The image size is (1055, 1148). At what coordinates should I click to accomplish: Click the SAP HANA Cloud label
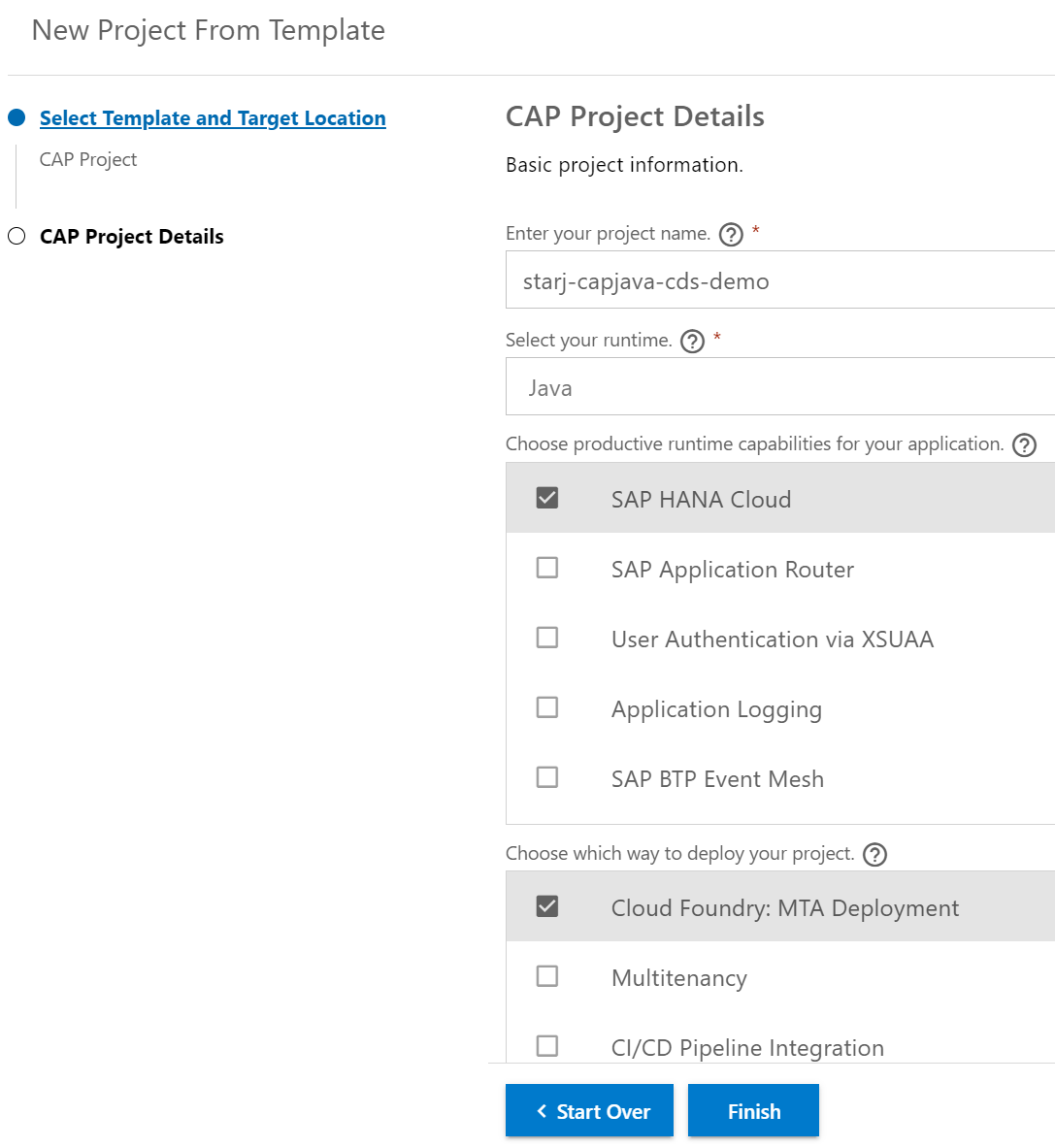click(x=701, y=500)
